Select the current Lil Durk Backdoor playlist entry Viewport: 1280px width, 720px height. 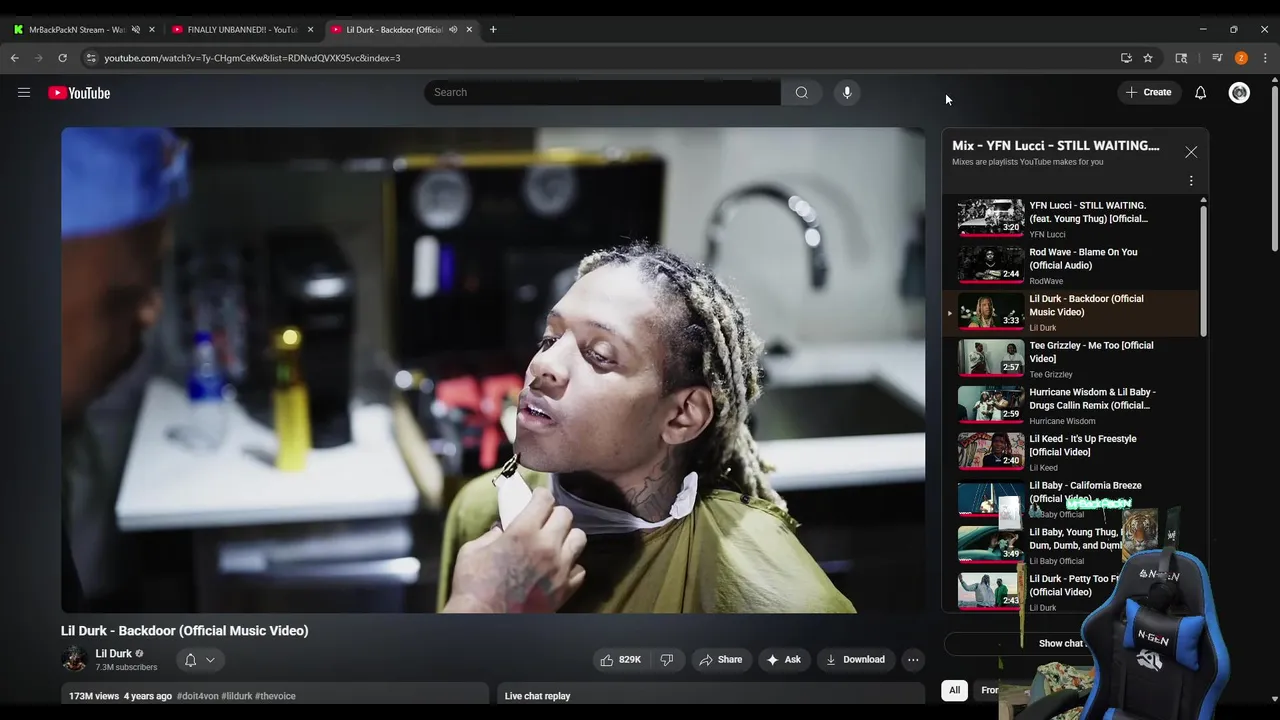click(x=1070, y=312)
